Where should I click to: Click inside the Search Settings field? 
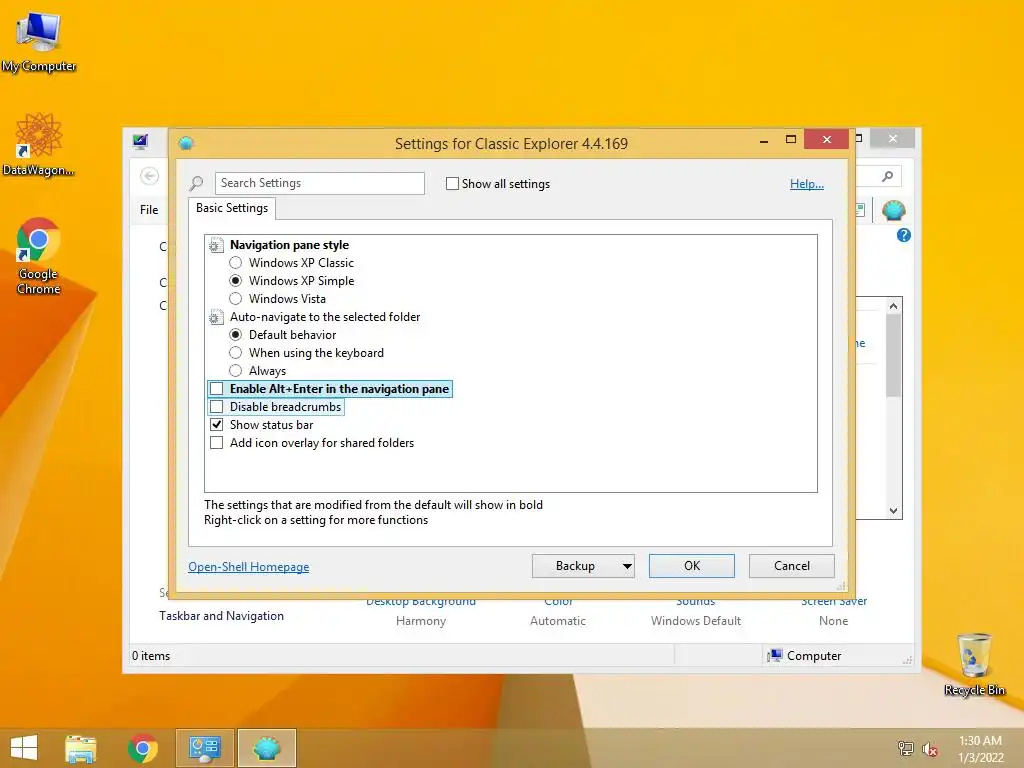(x=319, y=183)
